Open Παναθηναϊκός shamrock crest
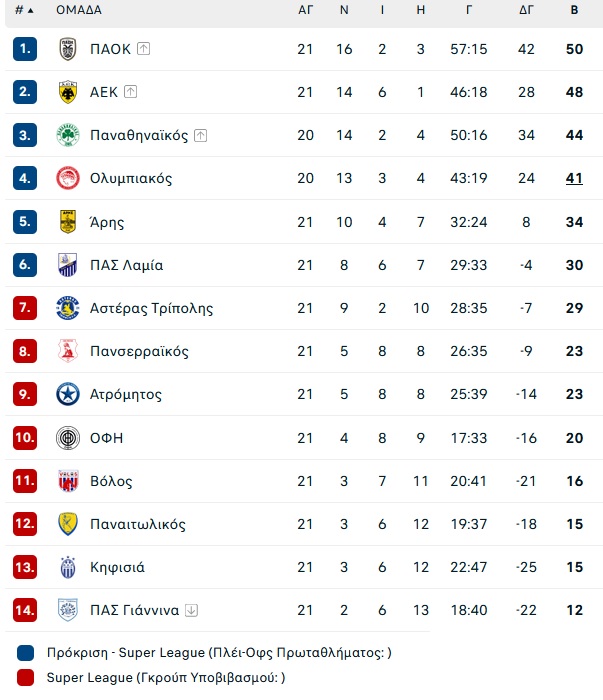Image resolution: width=603 pixels, height=700 pixels. (68, 135)
